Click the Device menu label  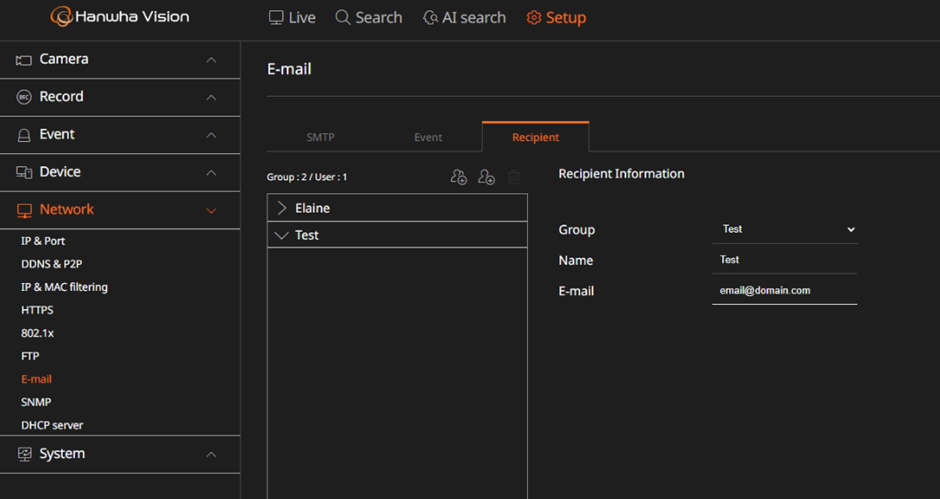[x=60, y=172]
